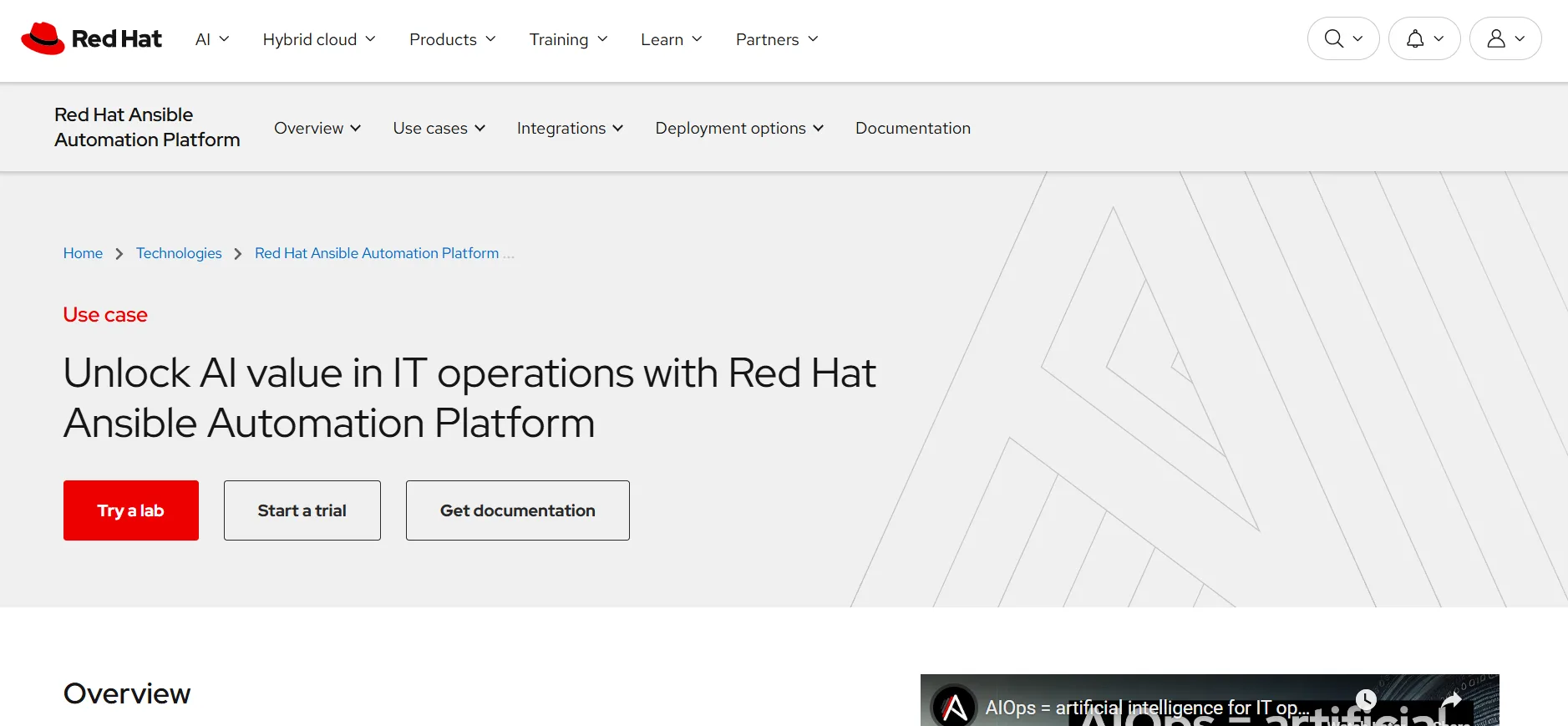Screen dimensions: 1568x726
Task: Click the Overview section heading
Action: (x=127, y=693)
